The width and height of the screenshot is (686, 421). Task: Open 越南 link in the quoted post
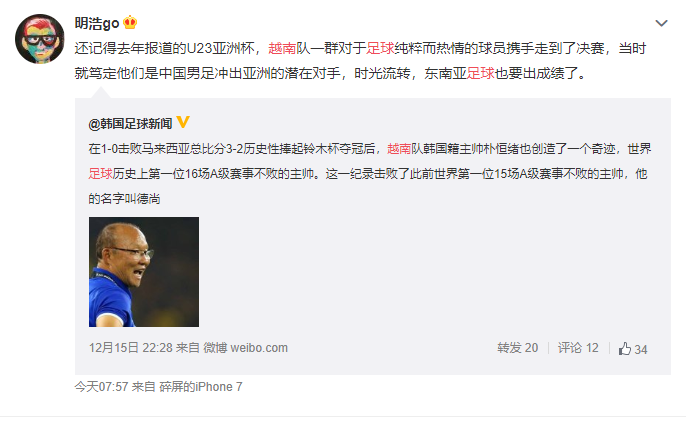399,149
